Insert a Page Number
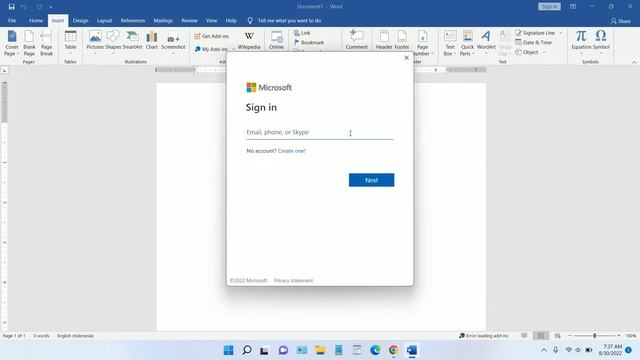The width and height of the screenshot is (640, 360). (x=422, y=43)
